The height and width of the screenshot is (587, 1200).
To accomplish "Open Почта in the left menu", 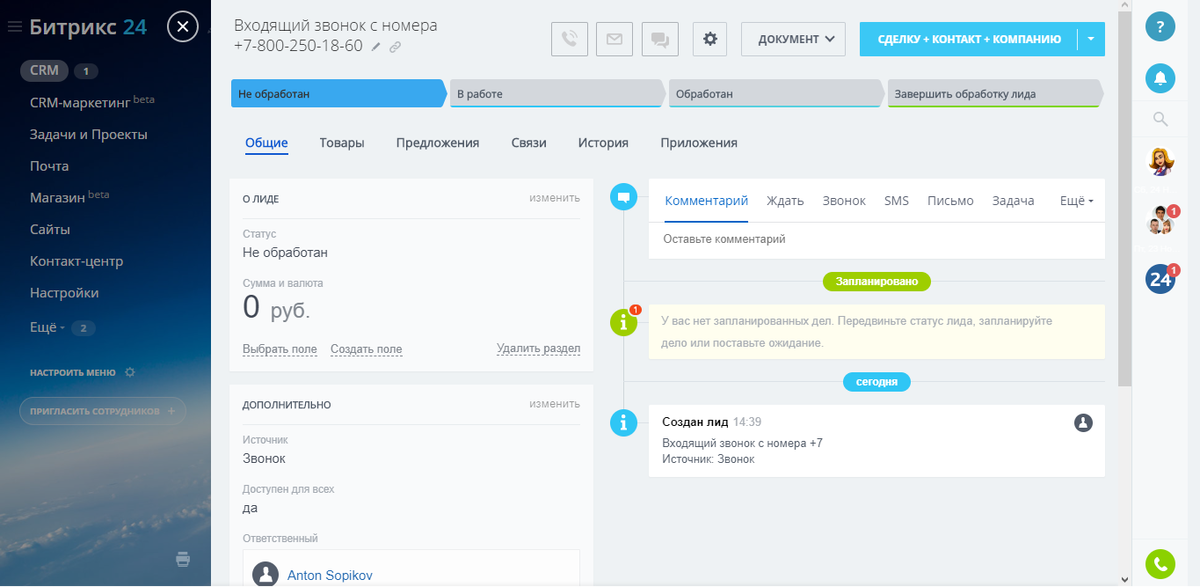I will tap(49, 166).
